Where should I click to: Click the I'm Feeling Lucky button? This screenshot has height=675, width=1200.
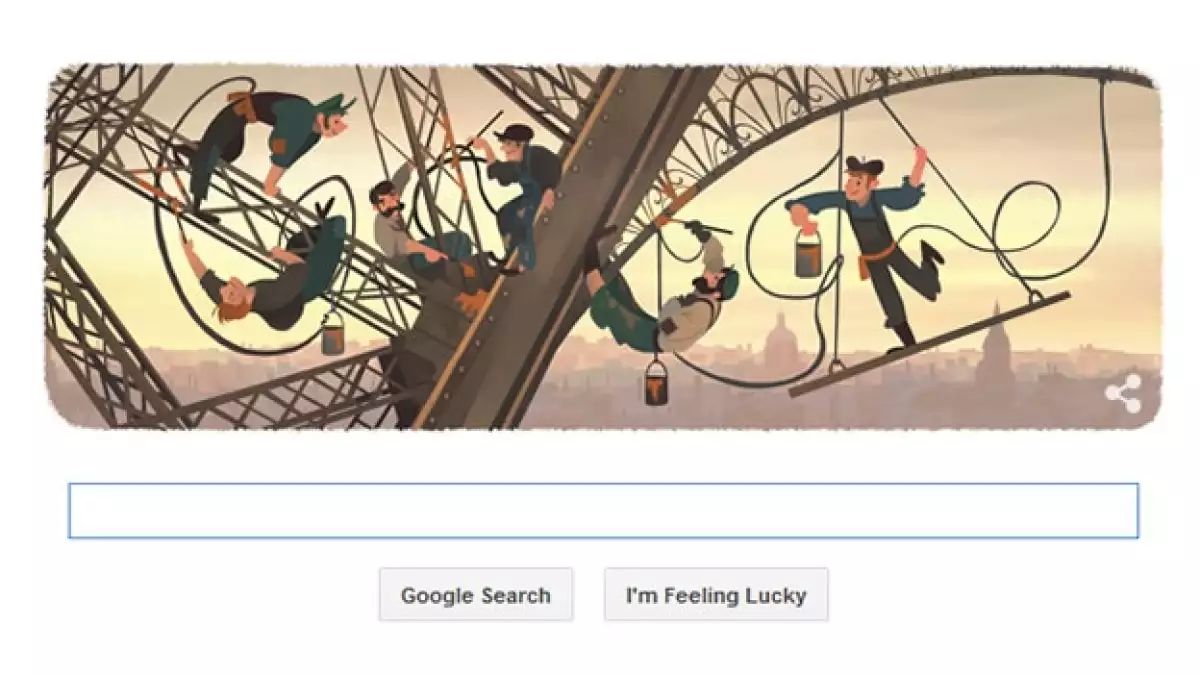click(x=716, y=595)
